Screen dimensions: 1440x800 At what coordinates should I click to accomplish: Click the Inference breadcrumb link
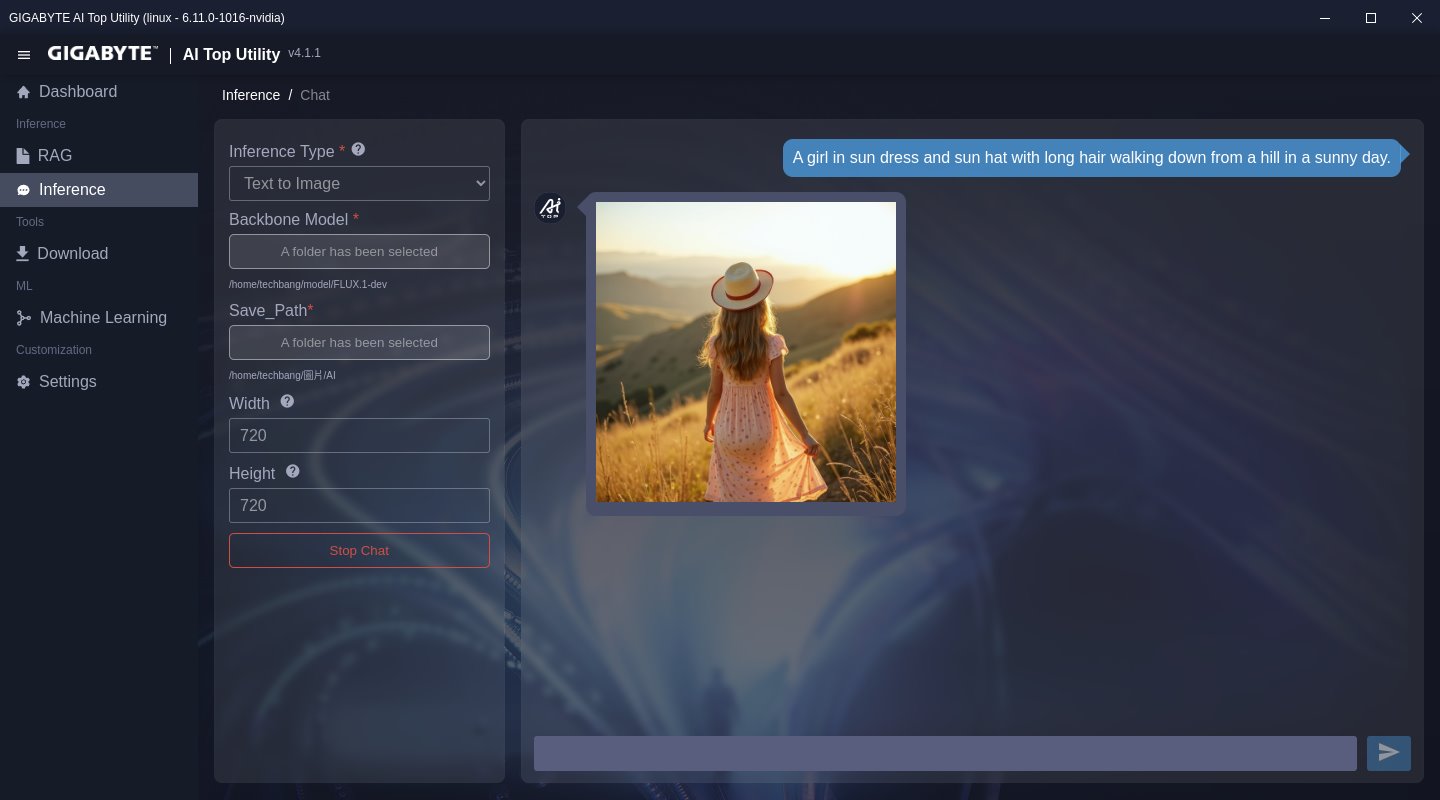pyautogui.click(x=251, y=95)
